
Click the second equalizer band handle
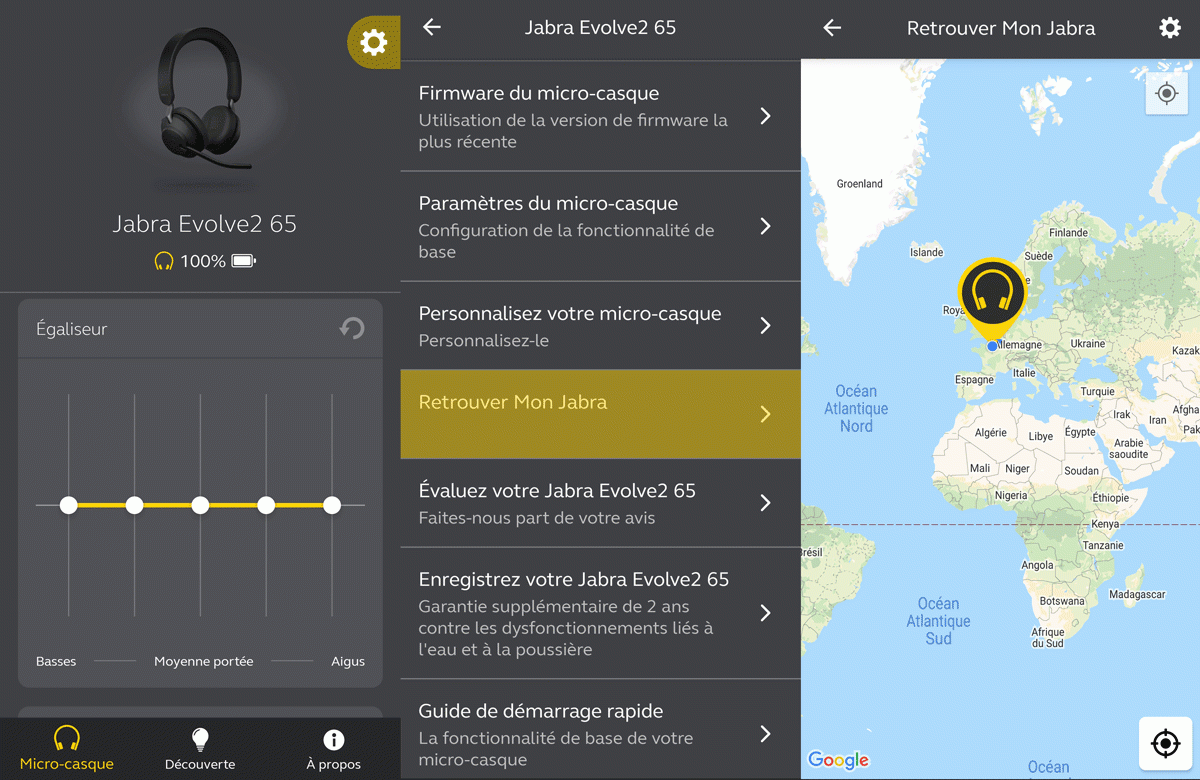135,505
